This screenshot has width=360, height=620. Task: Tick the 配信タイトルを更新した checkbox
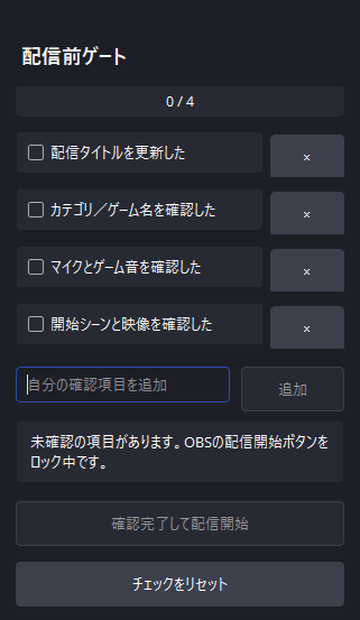[36, 153]
